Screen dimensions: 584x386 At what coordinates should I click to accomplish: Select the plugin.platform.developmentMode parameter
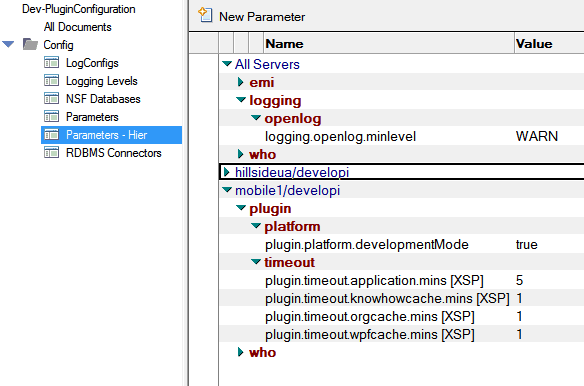366,244
